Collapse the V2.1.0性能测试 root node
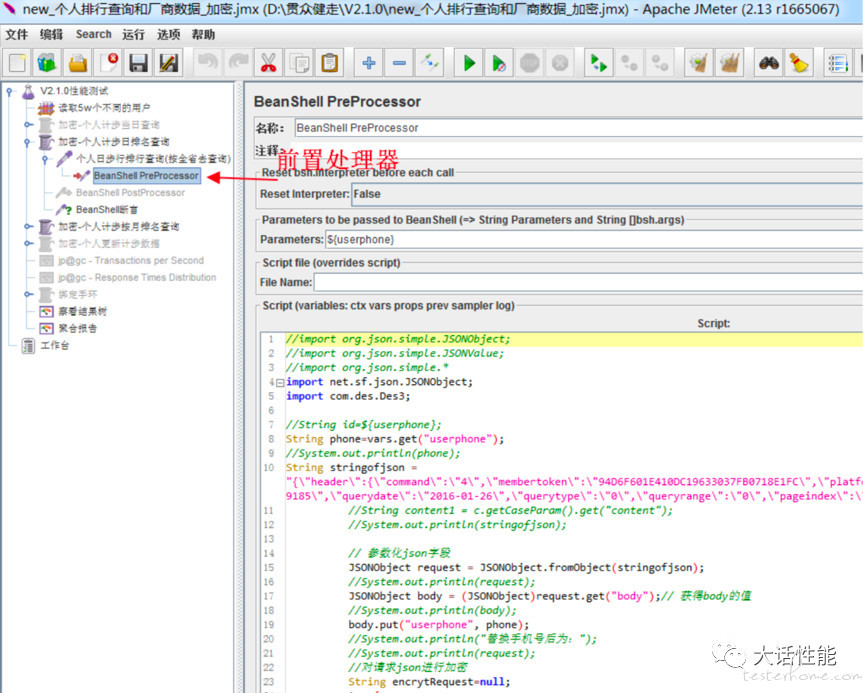 tap(9, 91)
